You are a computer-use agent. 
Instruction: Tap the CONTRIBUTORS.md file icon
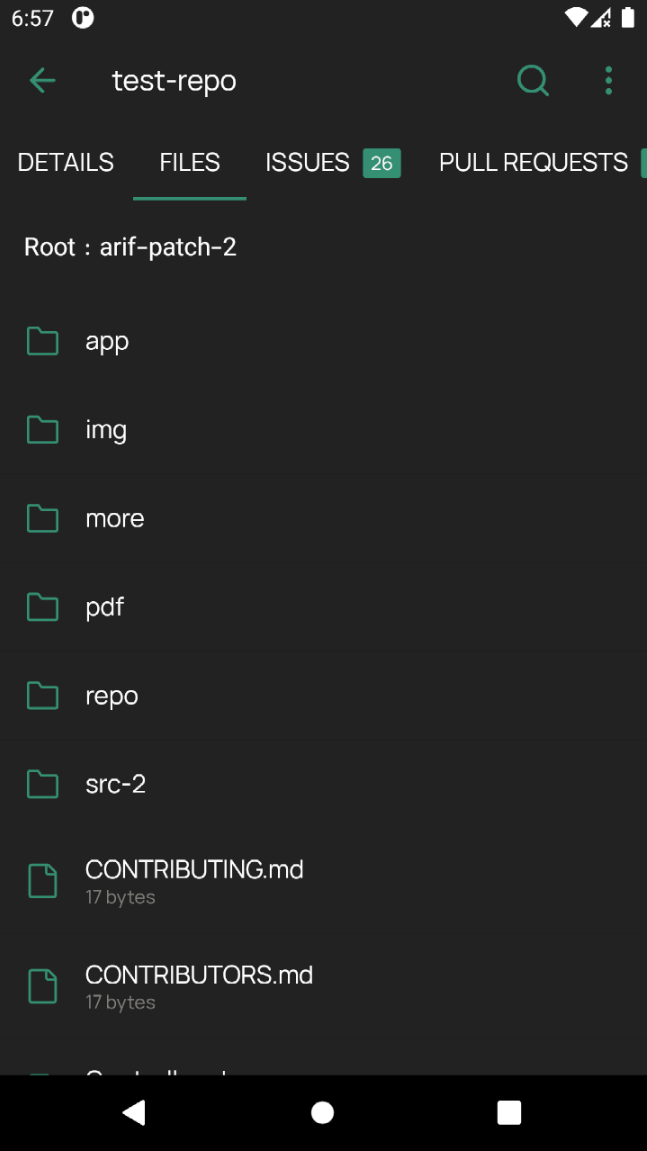[42, 986]
